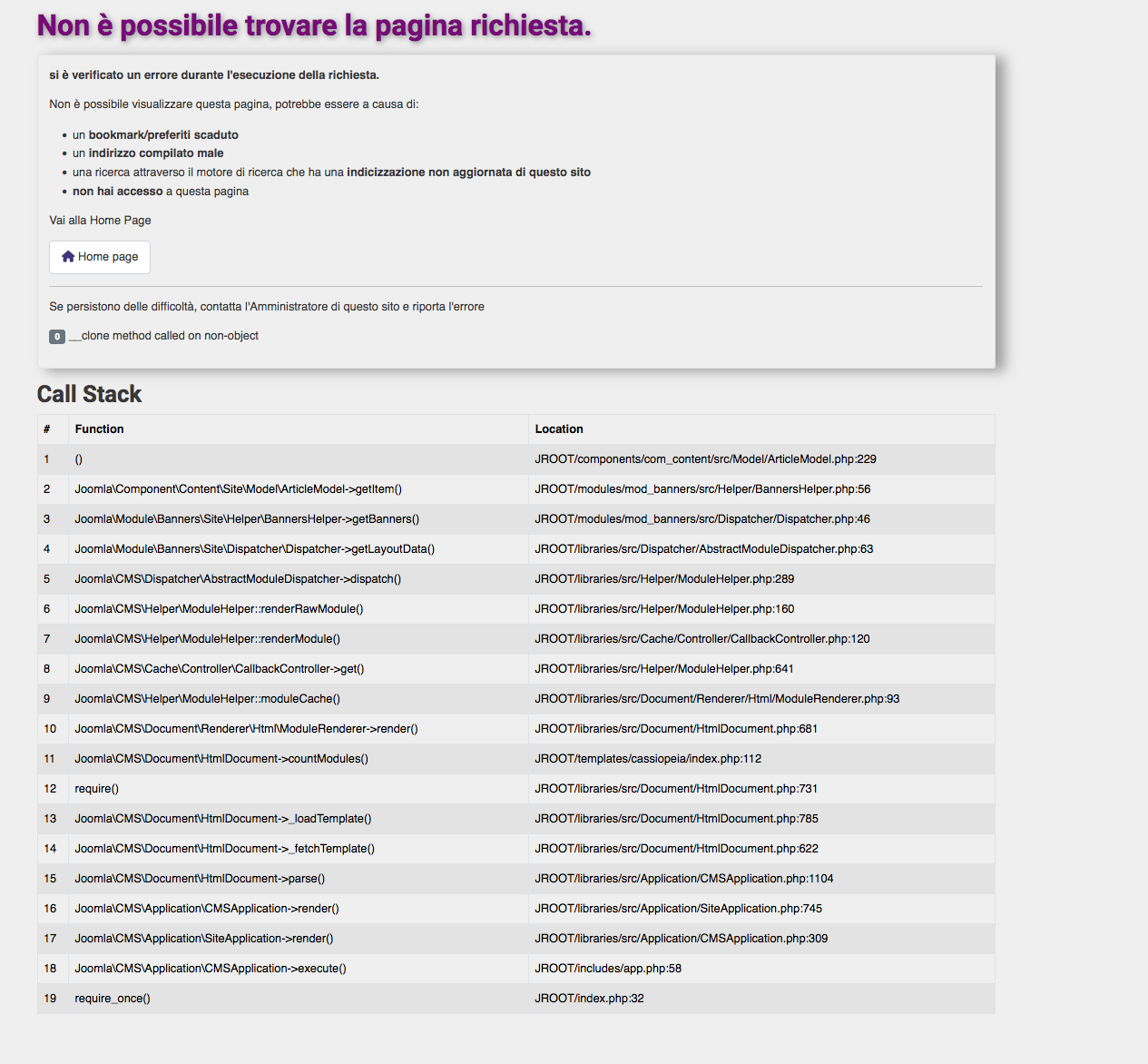Click the error code 0 badge
Viewport: 1148px width, 1064px height.
click(57, 337)
